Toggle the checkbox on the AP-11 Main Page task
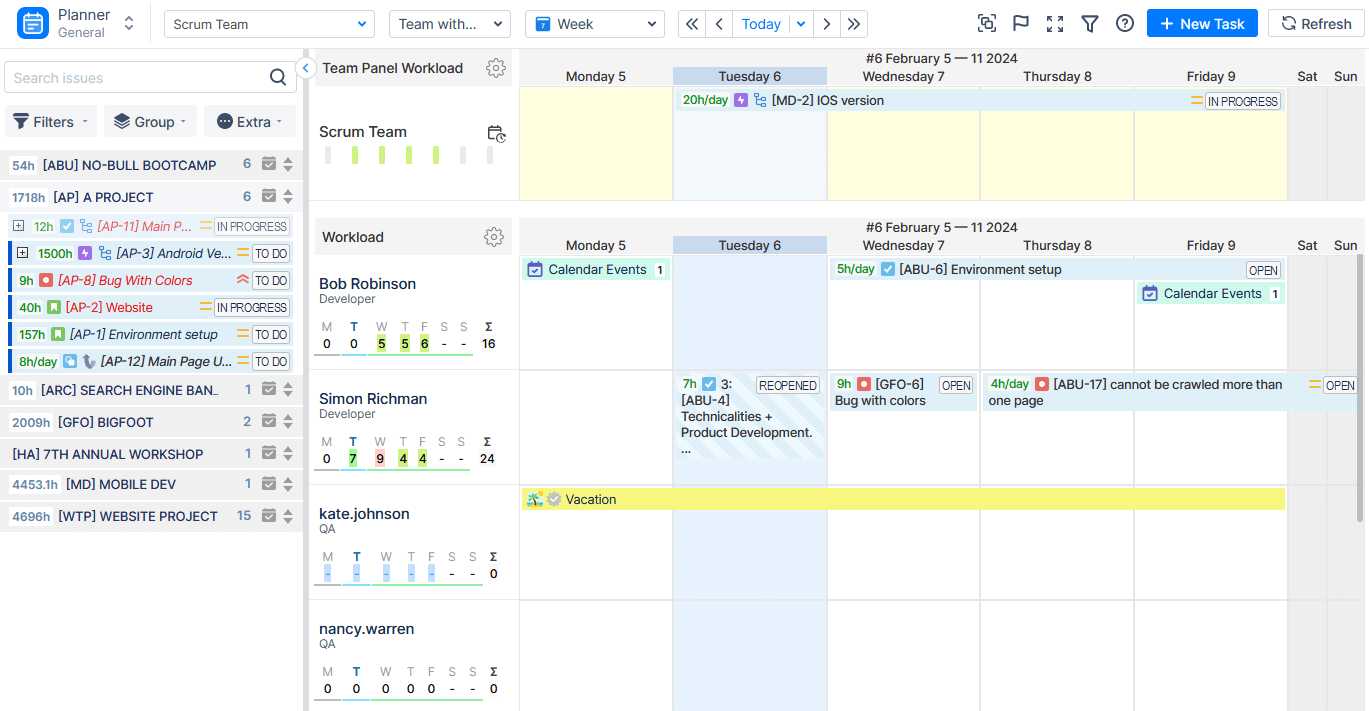 point(66,226)
